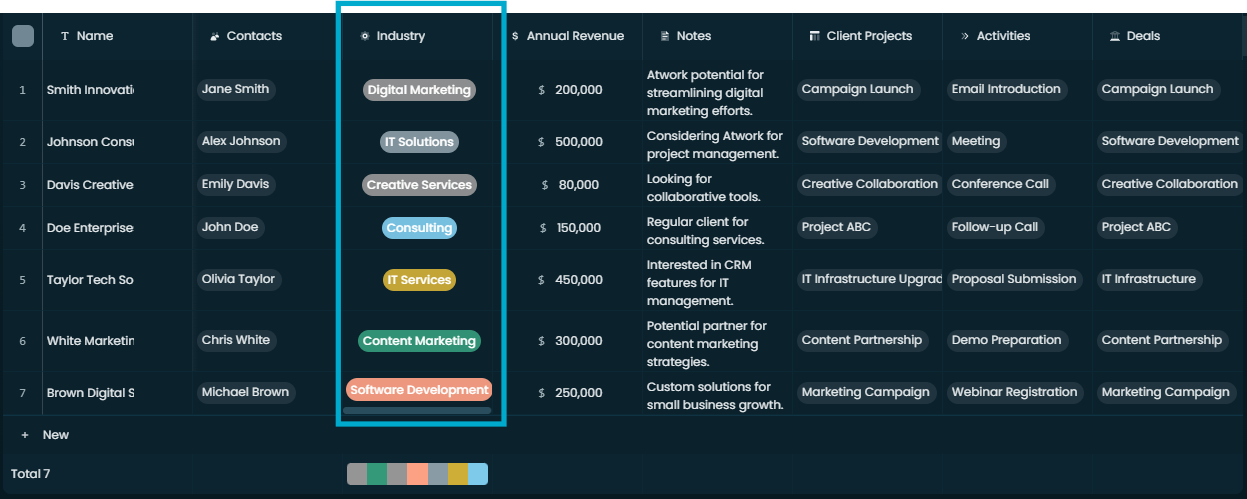Click the text-type icon beside Name header
This screenshot has height=499, width=1247.
coord(65,36)
